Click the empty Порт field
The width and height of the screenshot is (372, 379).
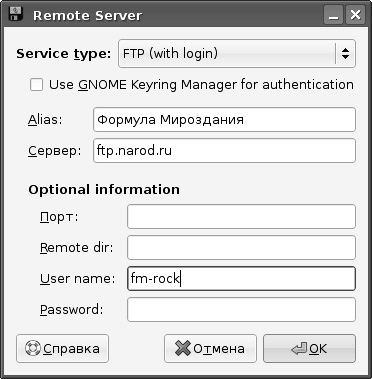(x=241, y=217)
